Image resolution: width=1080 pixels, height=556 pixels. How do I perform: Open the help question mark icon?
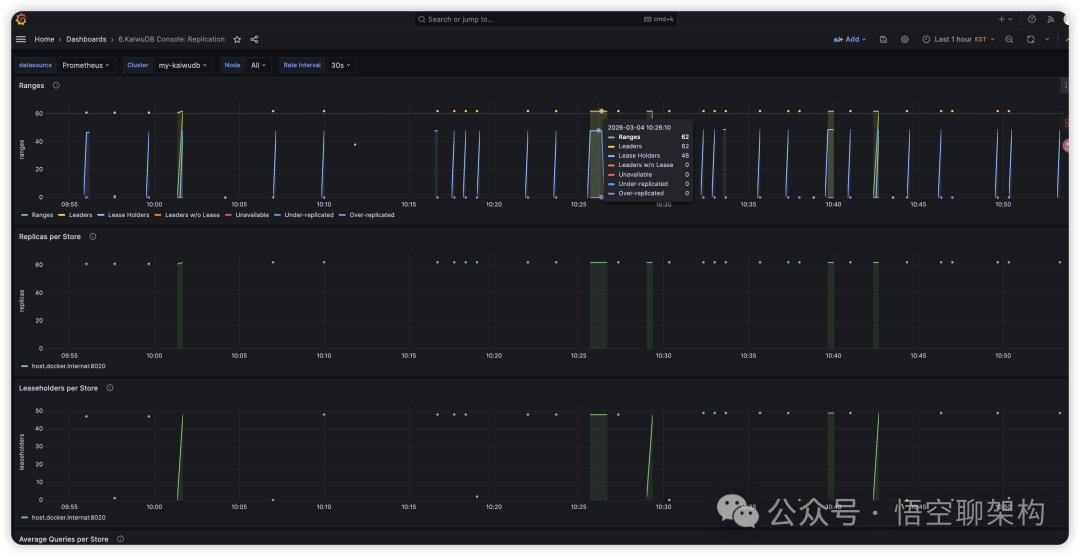[x=1032, y=19]
